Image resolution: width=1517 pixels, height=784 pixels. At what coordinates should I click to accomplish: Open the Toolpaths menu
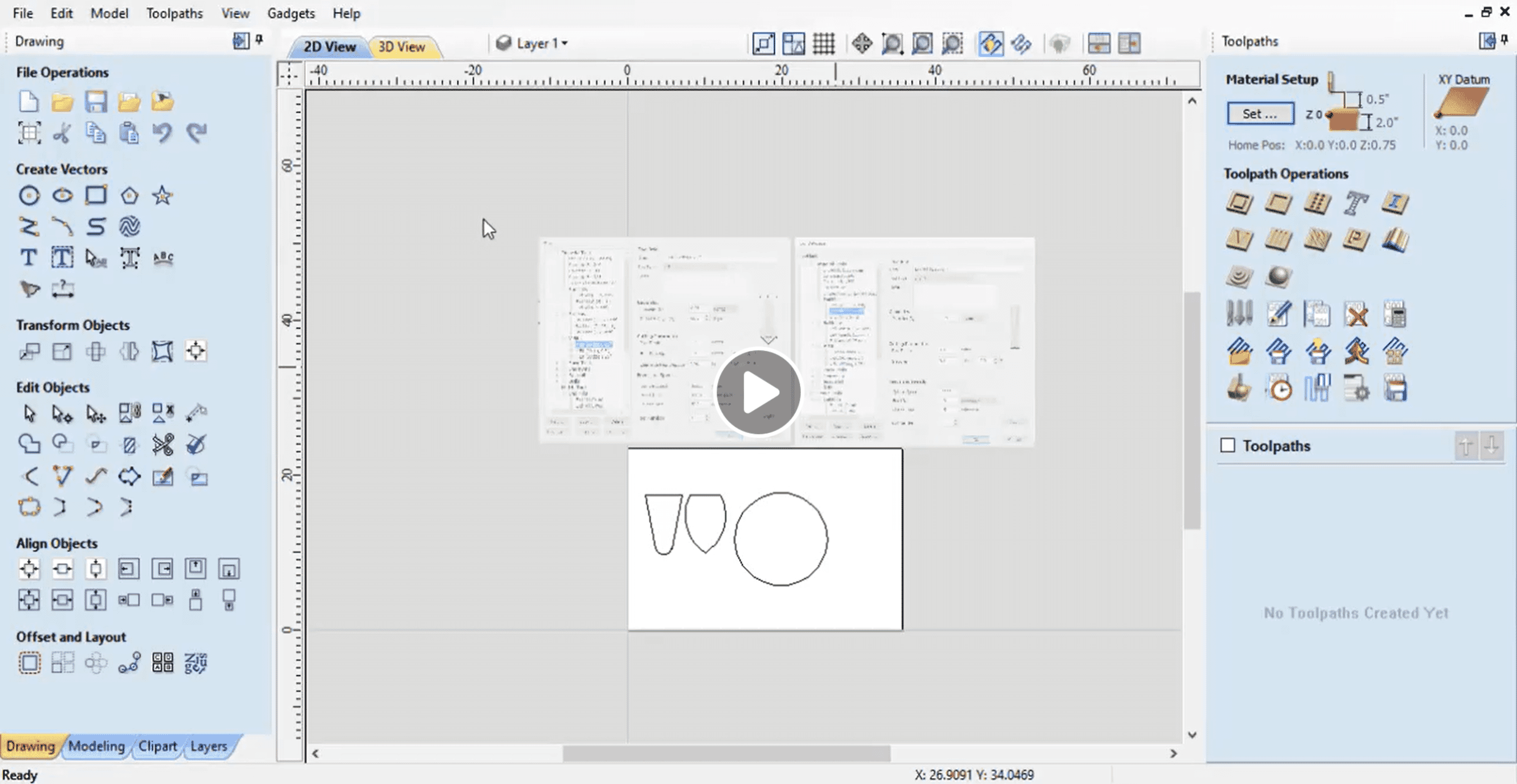tap(174, 13)
